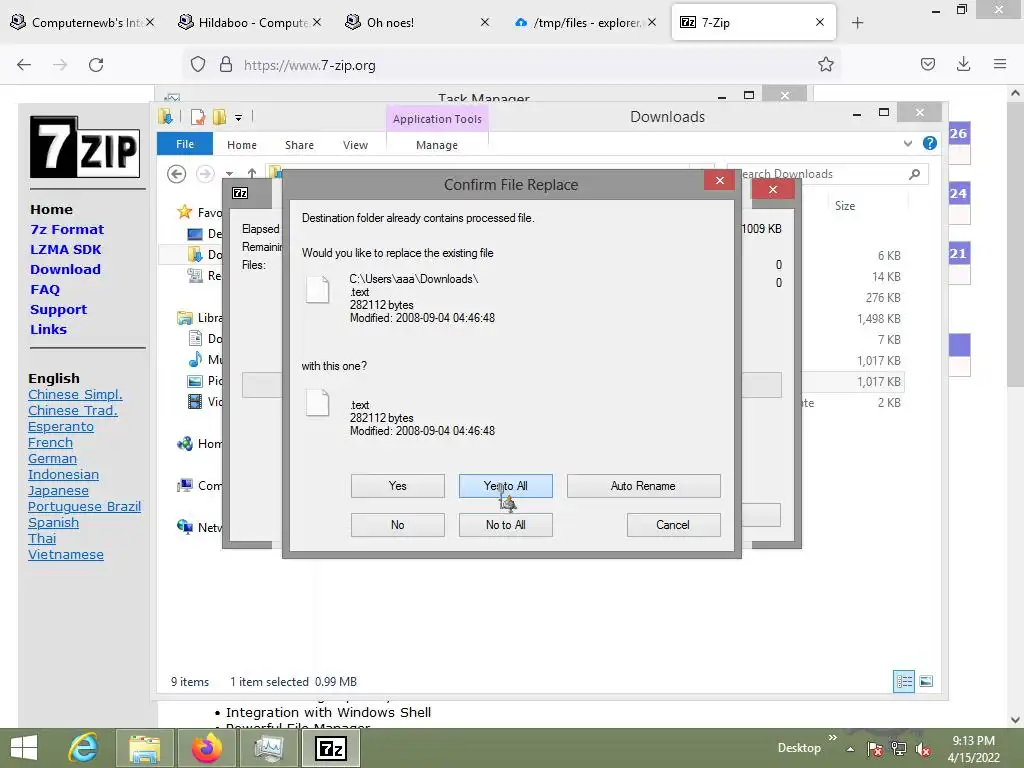The image size is (1024, 768).
Task: Open the Download link on 7-zip site
Action: click(65, 269)
